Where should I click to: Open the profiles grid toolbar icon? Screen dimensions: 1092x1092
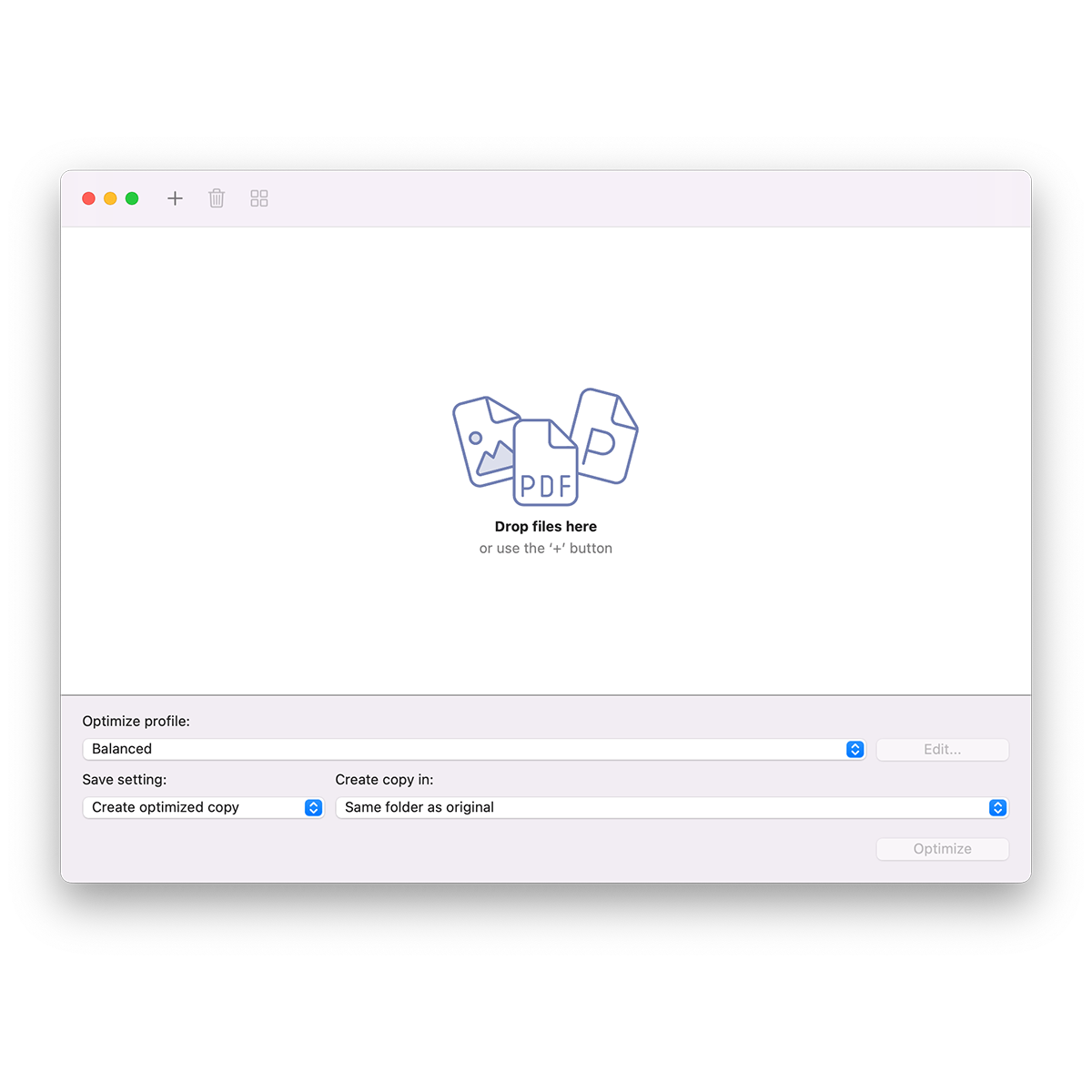[x=258, y=198]
